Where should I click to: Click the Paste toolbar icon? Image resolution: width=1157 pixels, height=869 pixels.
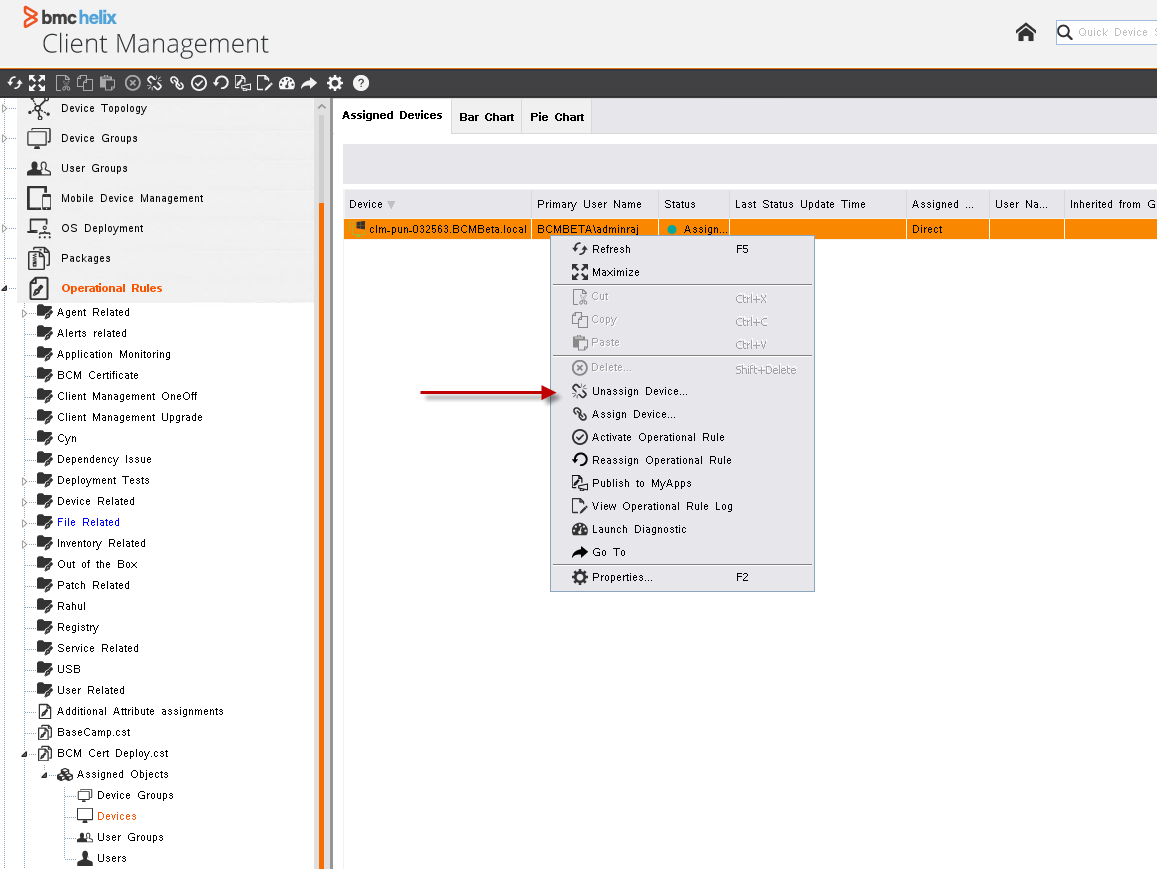pyautogui.click(x=107, y=83)
